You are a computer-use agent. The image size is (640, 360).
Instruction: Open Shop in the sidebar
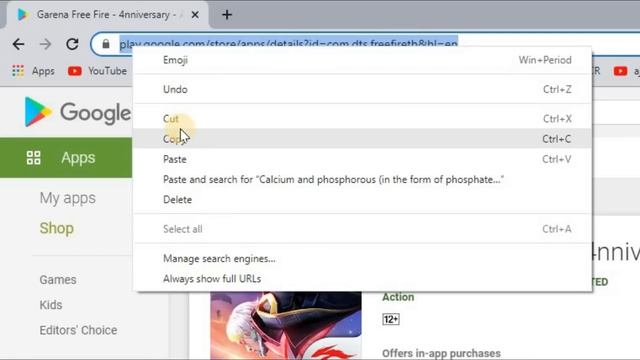[57, 228]
